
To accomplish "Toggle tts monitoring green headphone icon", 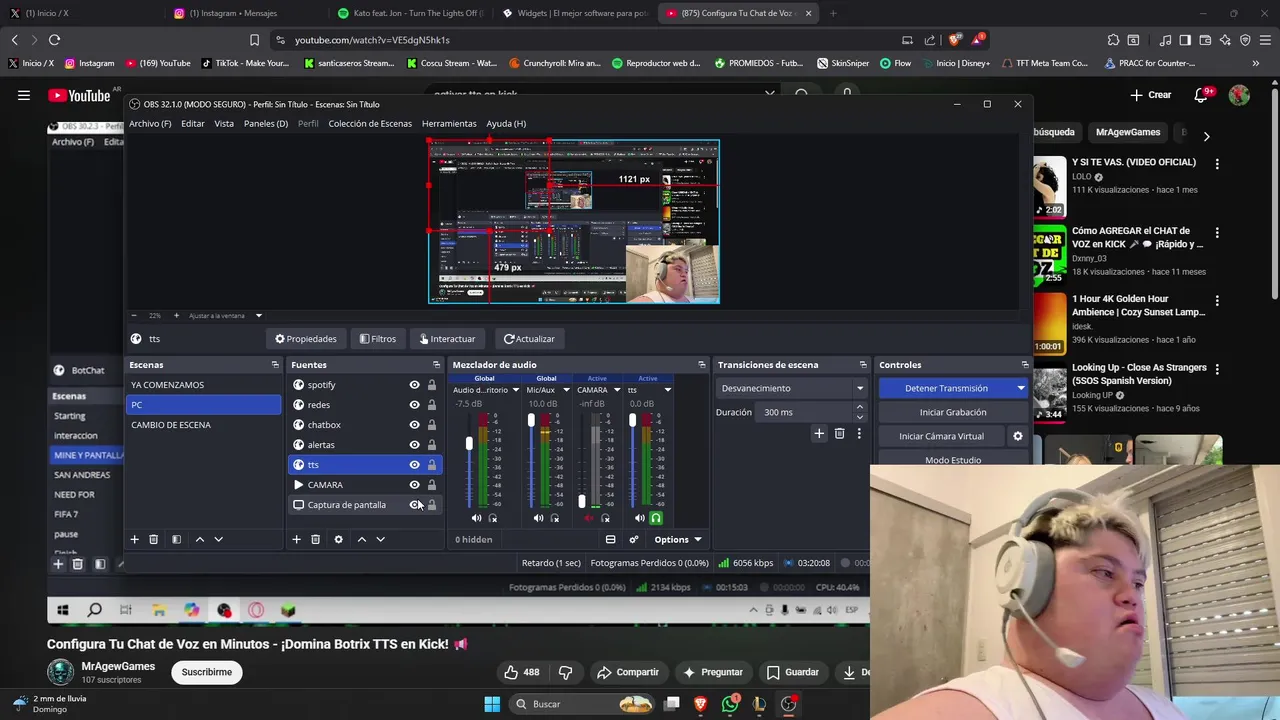I will (656, 518).
